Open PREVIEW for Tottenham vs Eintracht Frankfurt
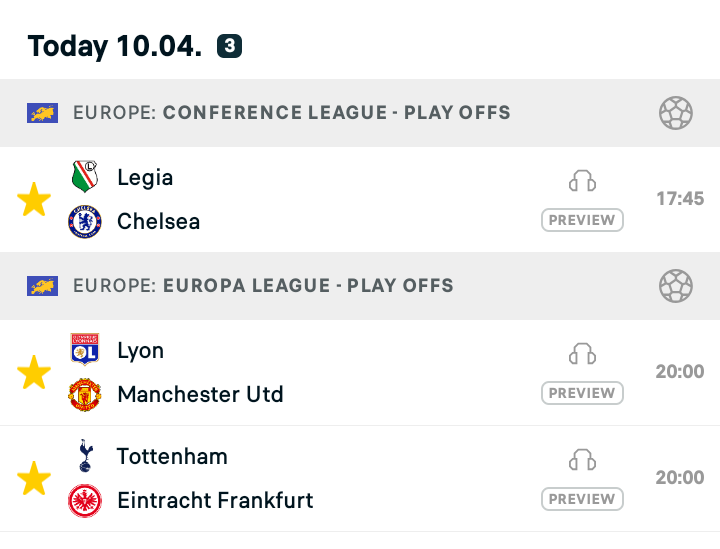 [582, 499]
